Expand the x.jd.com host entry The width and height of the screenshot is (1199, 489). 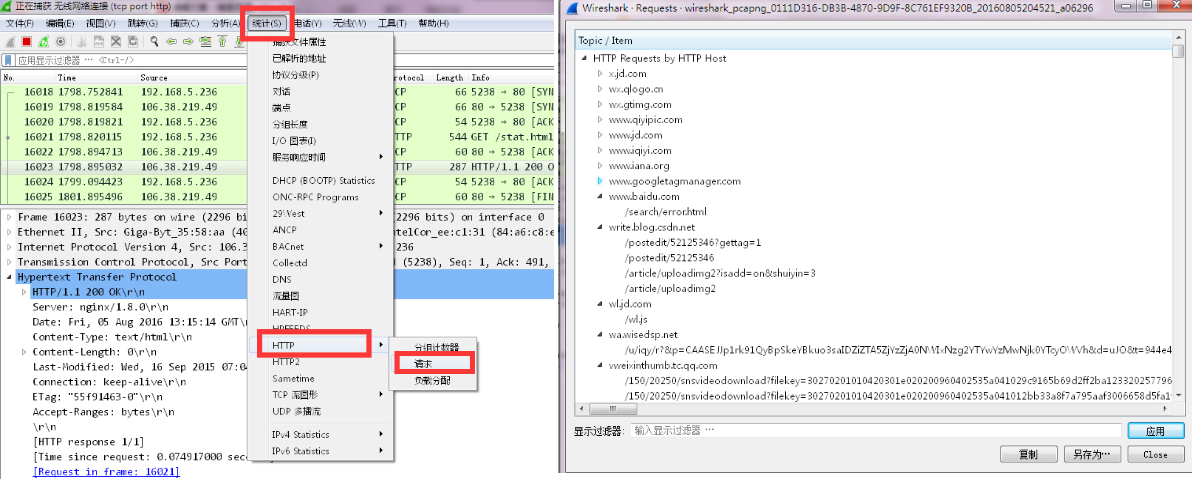tap(600, 73)
